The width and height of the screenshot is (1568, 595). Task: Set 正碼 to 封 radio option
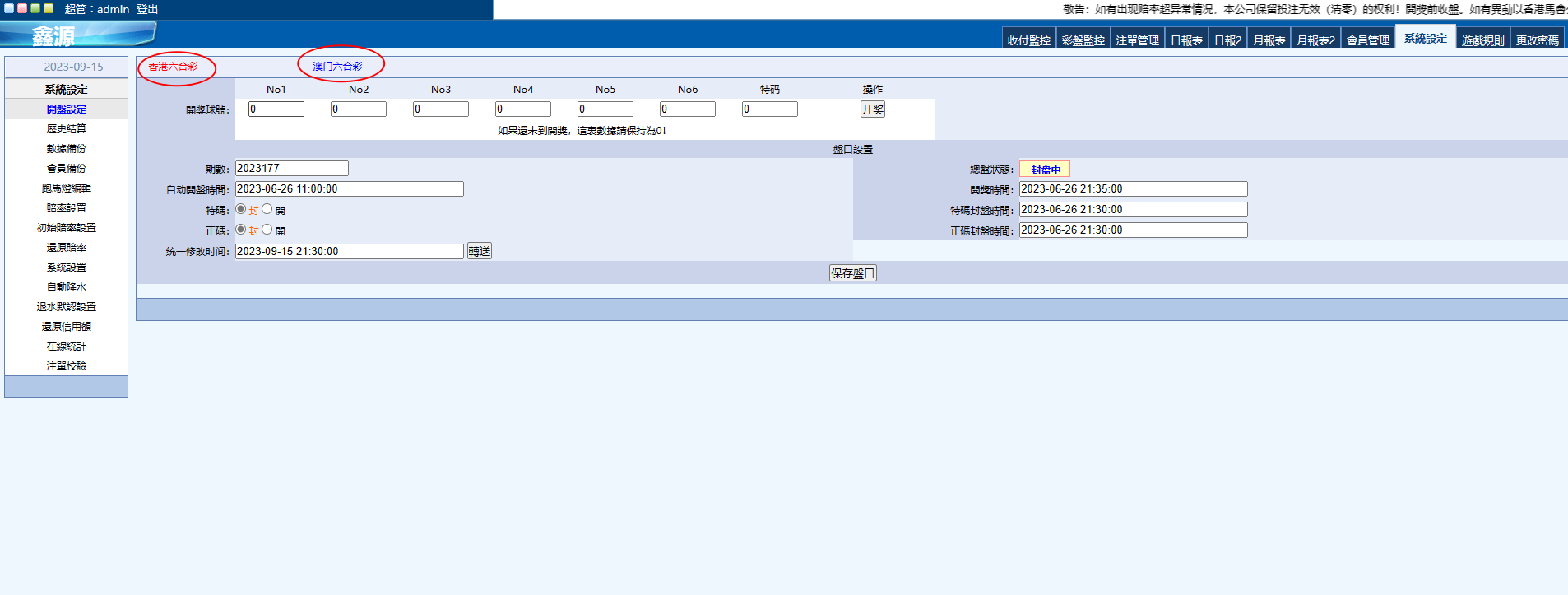[241, 230]
